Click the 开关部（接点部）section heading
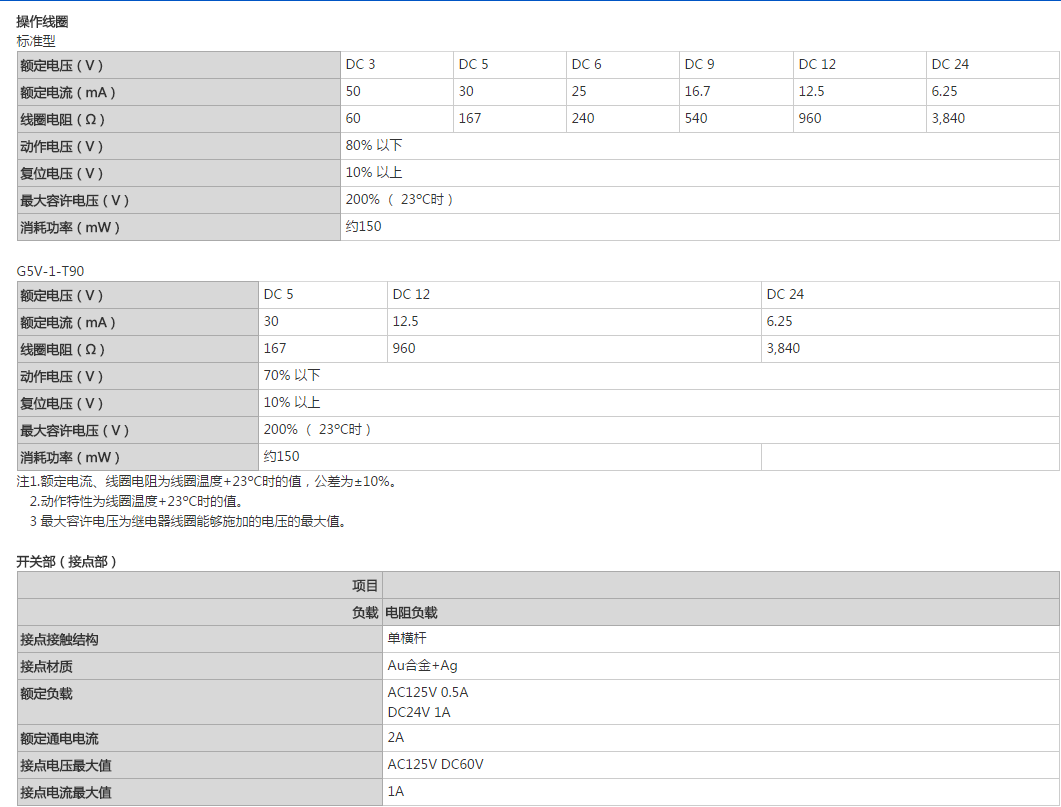 coord(67,562)
